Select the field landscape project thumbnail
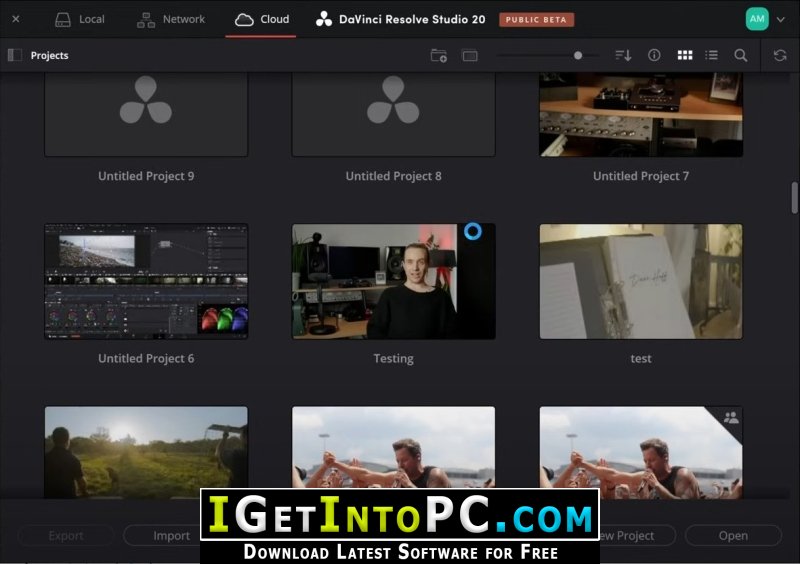The width and height of the screenshot is (800, 564). coord(146,452)
